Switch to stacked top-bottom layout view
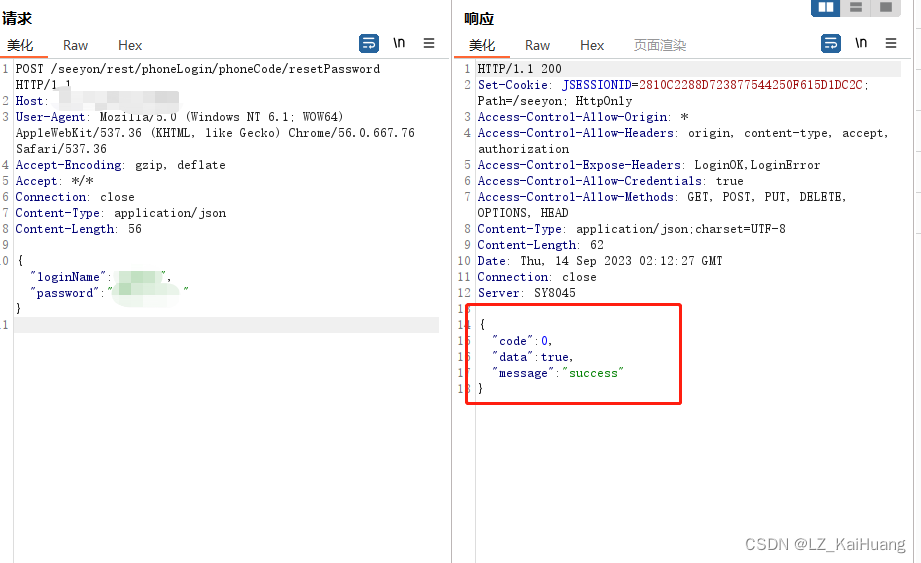 point(856,8)
